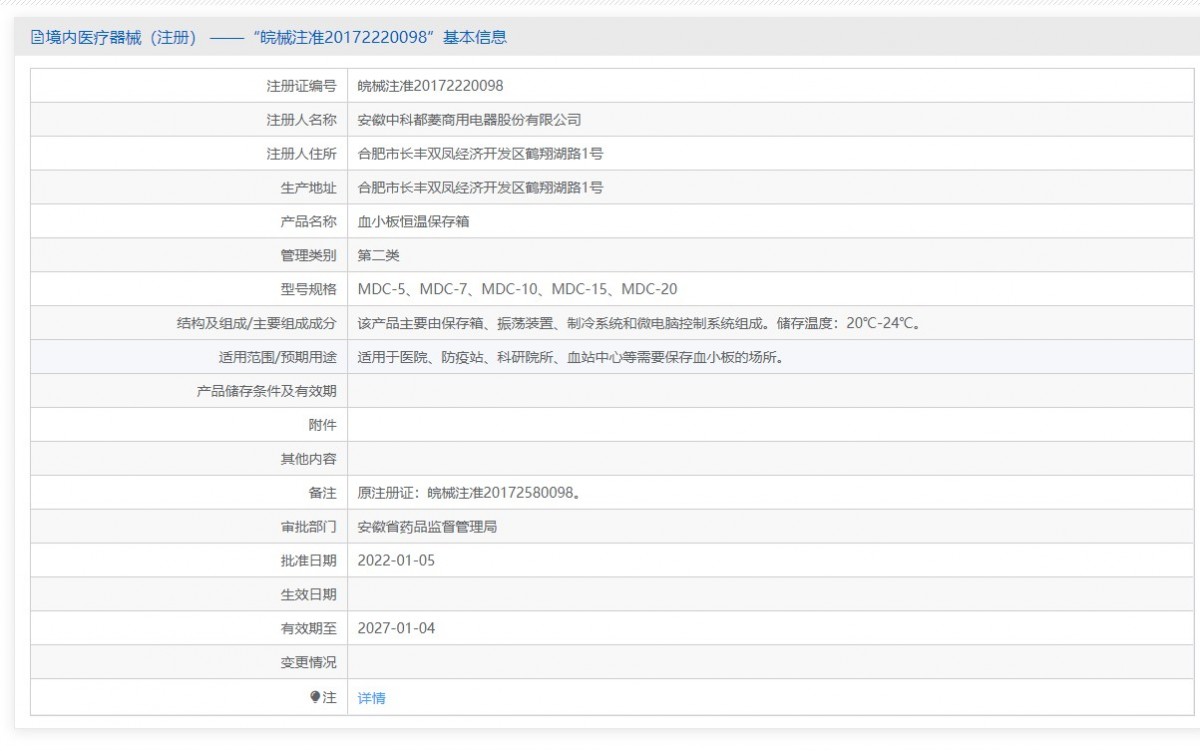Click the approving department 安徽省药品监督管理局
This screenshot has width=1200, height=751.
tap(427, 527)
